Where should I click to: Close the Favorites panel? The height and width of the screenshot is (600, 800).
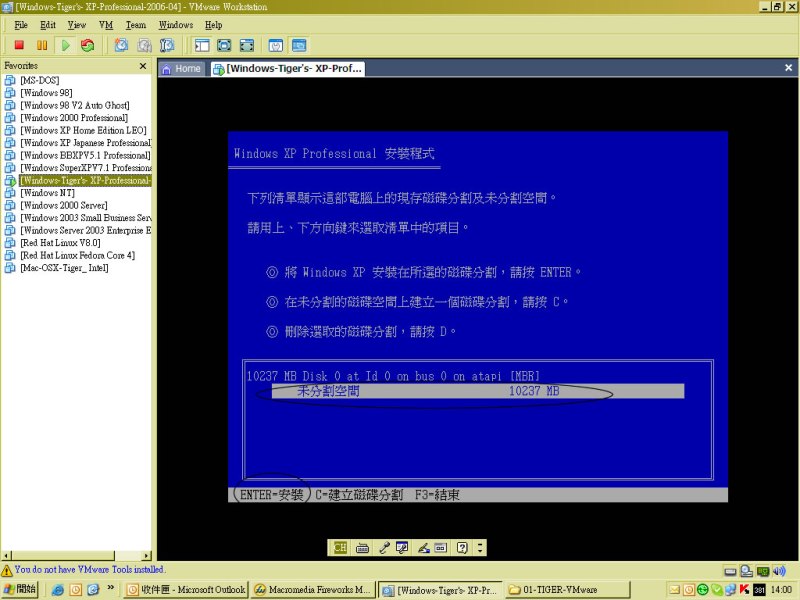click(x=143, y=66)
